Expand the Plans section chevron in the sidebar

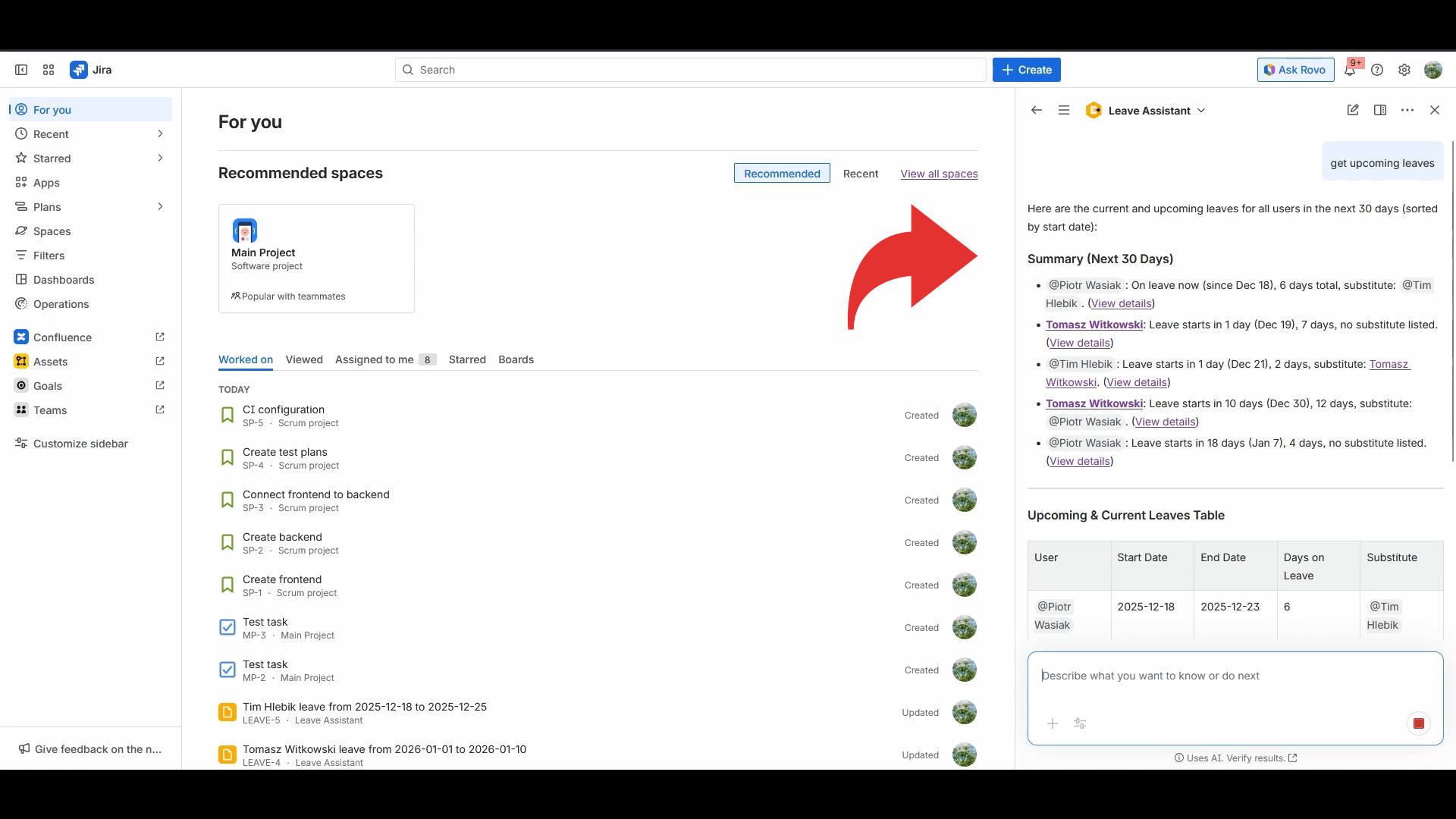(x=160, y=207)
